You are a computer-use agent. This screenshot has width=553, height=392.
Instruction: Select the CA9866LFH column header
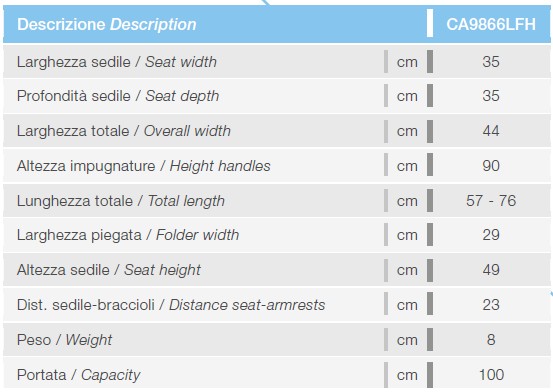click(491, 25)
